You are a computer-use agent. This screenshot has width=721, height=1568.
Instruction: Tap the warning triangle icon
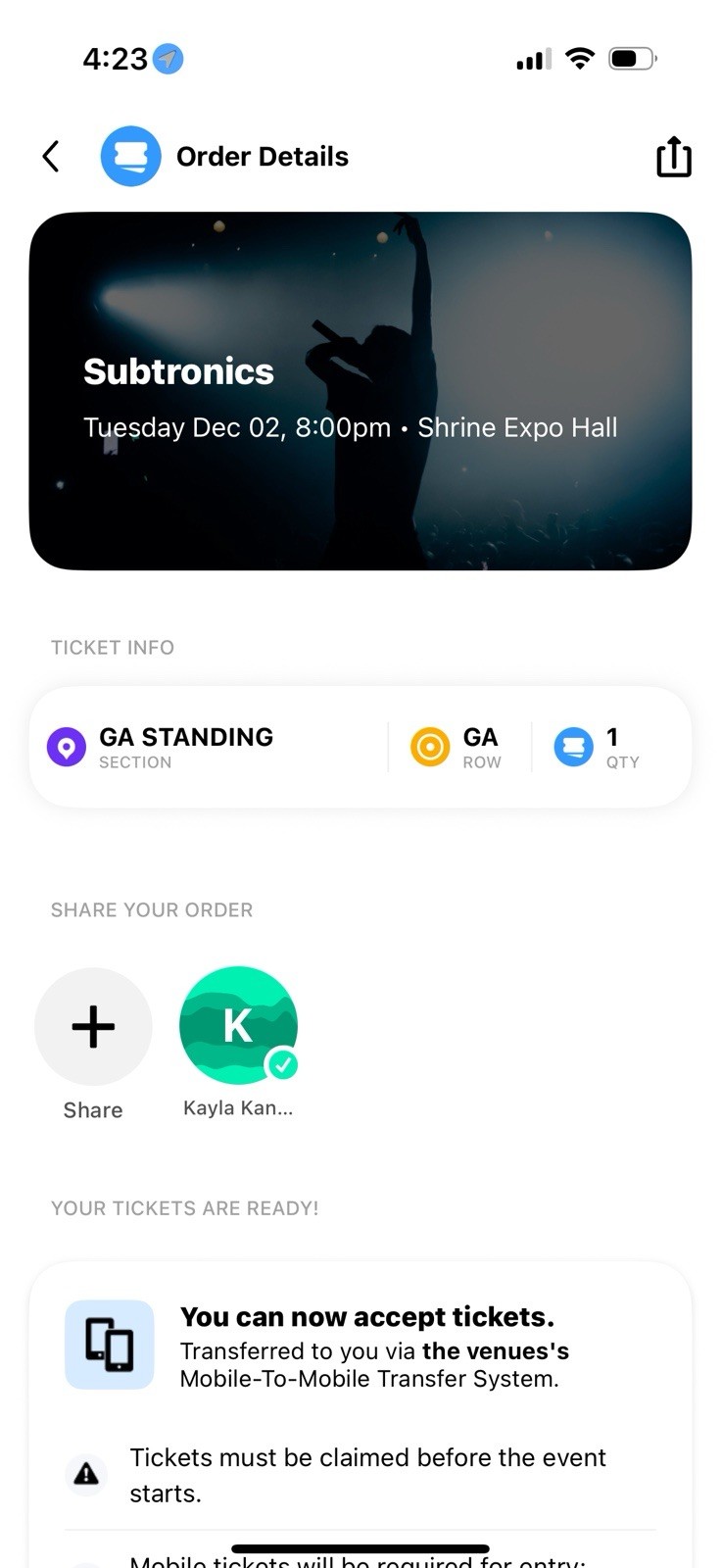tap(86, 1473)
